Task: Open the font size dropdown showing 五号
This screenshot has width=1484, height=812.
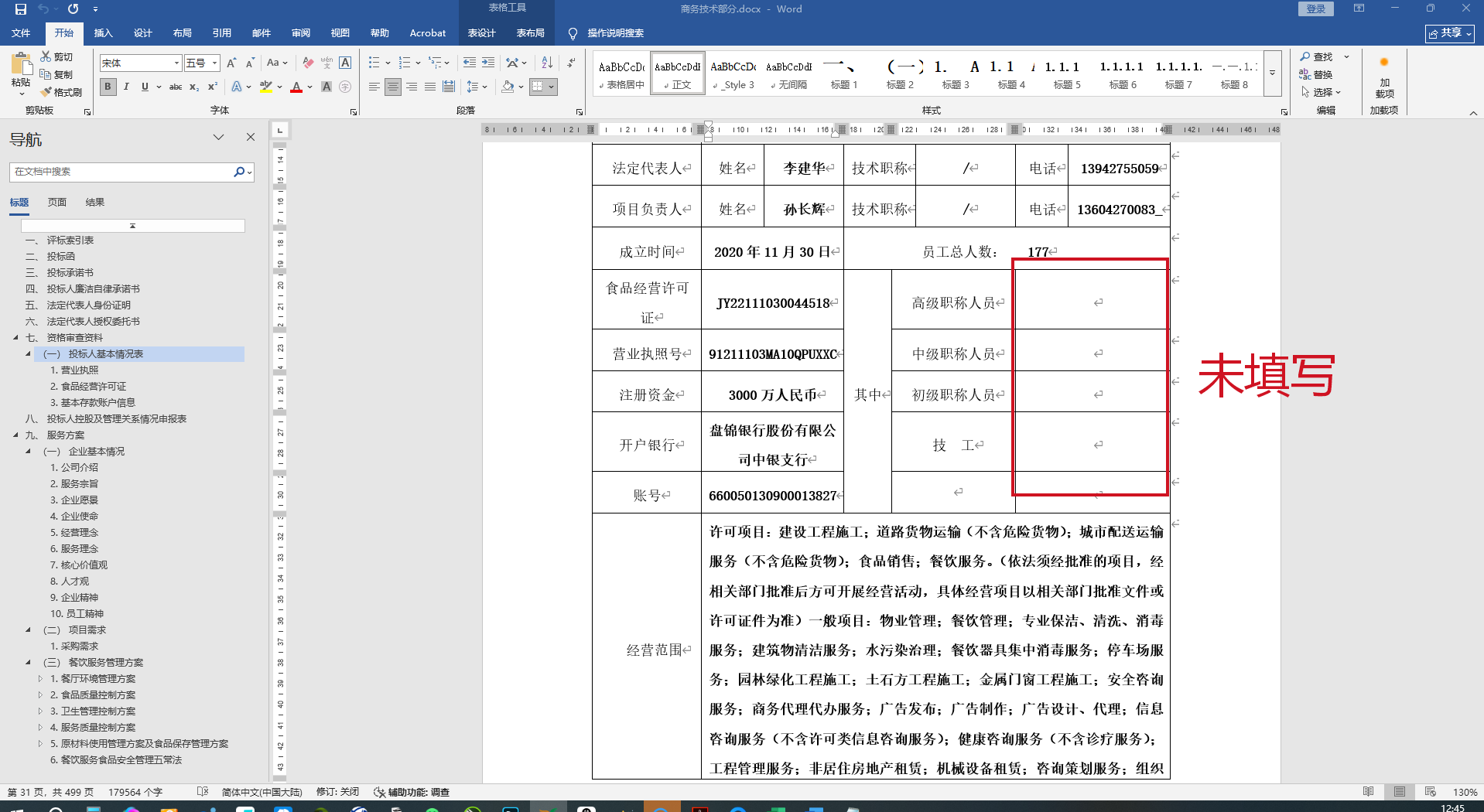Action: [214, 63]
